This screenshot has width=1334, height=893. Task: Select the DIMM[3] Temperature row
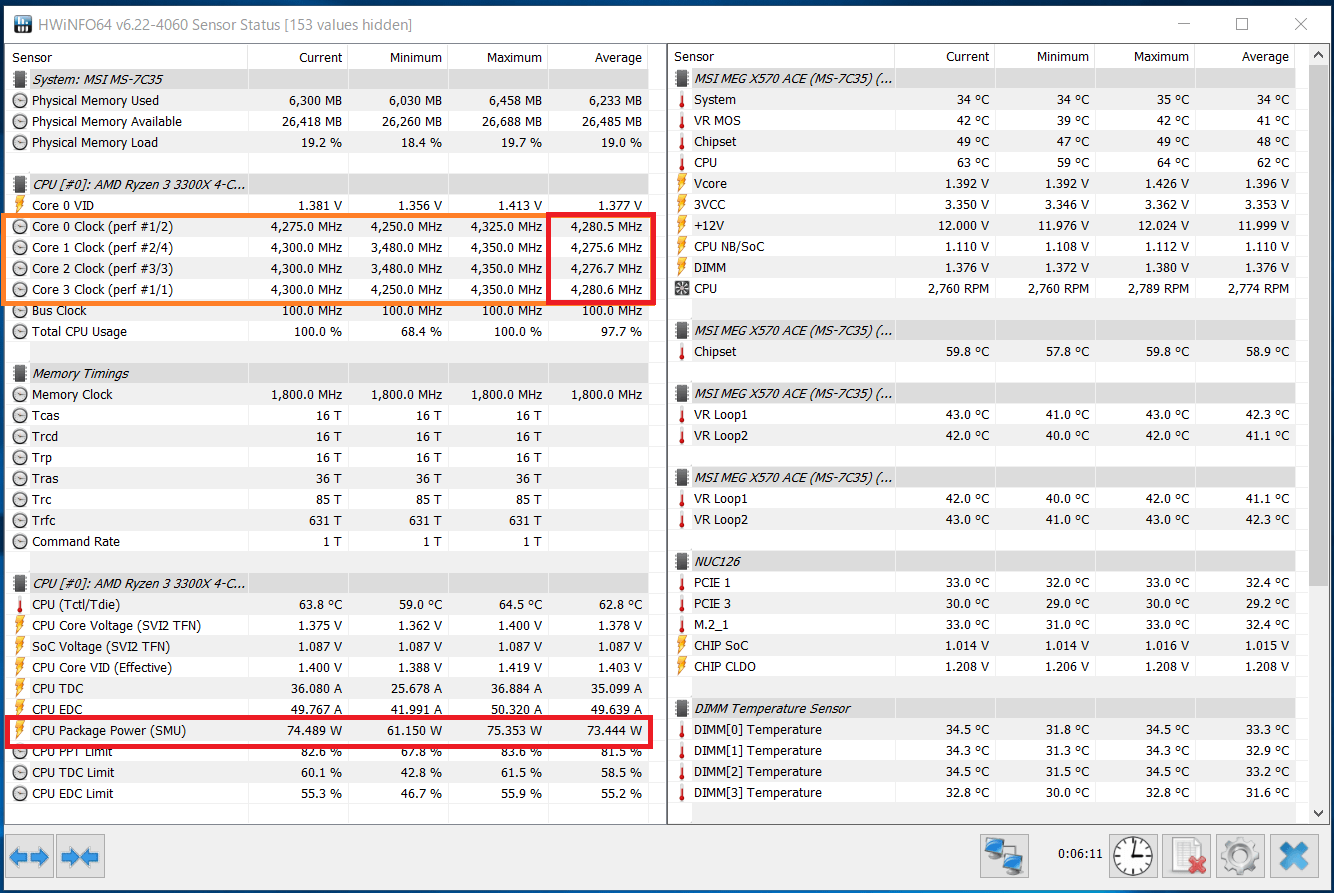[x=982, y=792]
